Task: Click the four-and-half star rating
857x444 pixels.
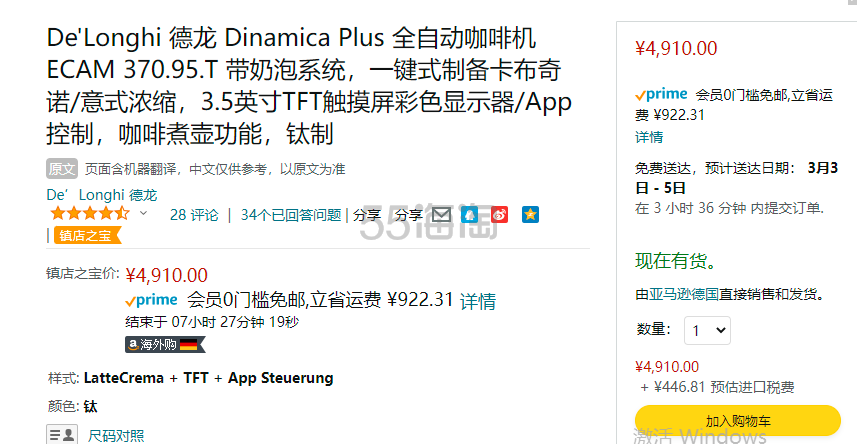Action: pyautogui.click(x=90, y=213)
